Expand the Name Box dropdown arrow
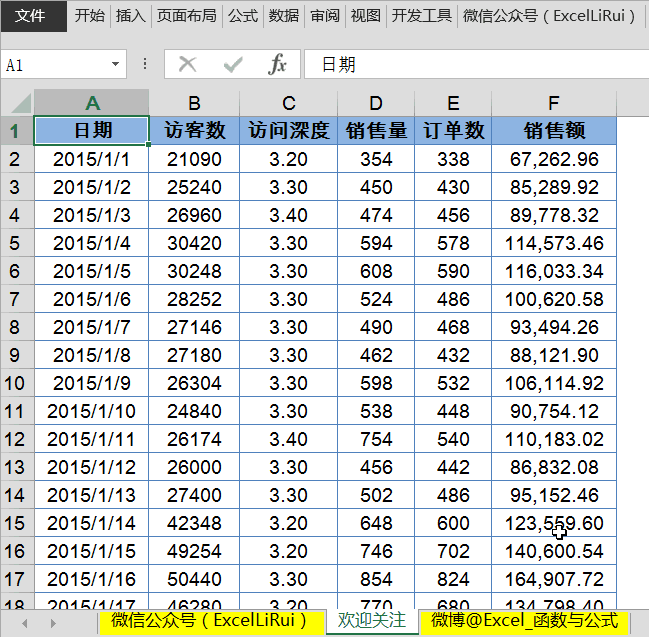Image resolution: width=649 pixels, height=637 pixels. point(115,64)
